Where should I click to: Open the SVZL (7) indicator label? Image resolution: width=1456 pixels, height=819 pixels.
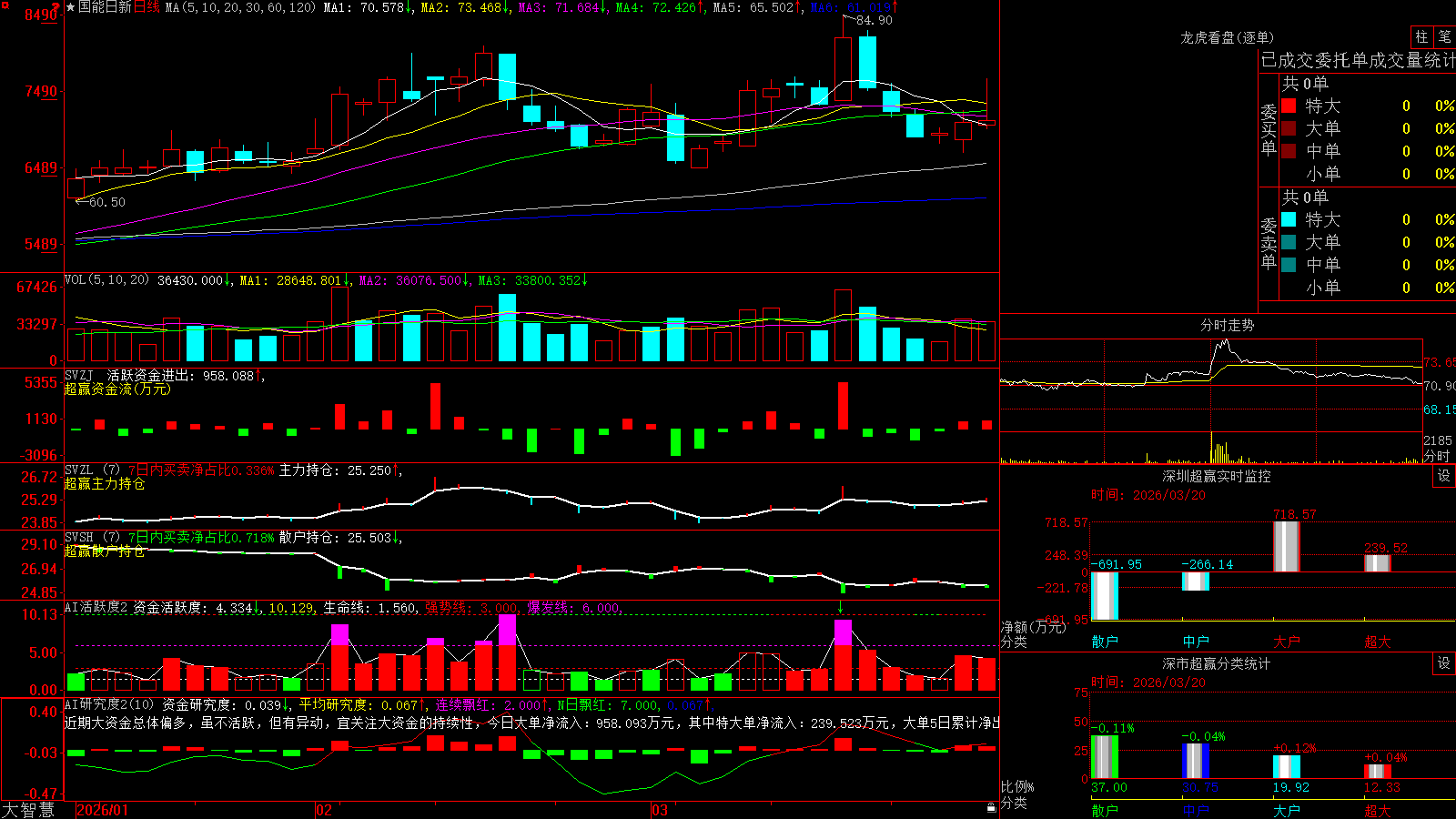93,470
